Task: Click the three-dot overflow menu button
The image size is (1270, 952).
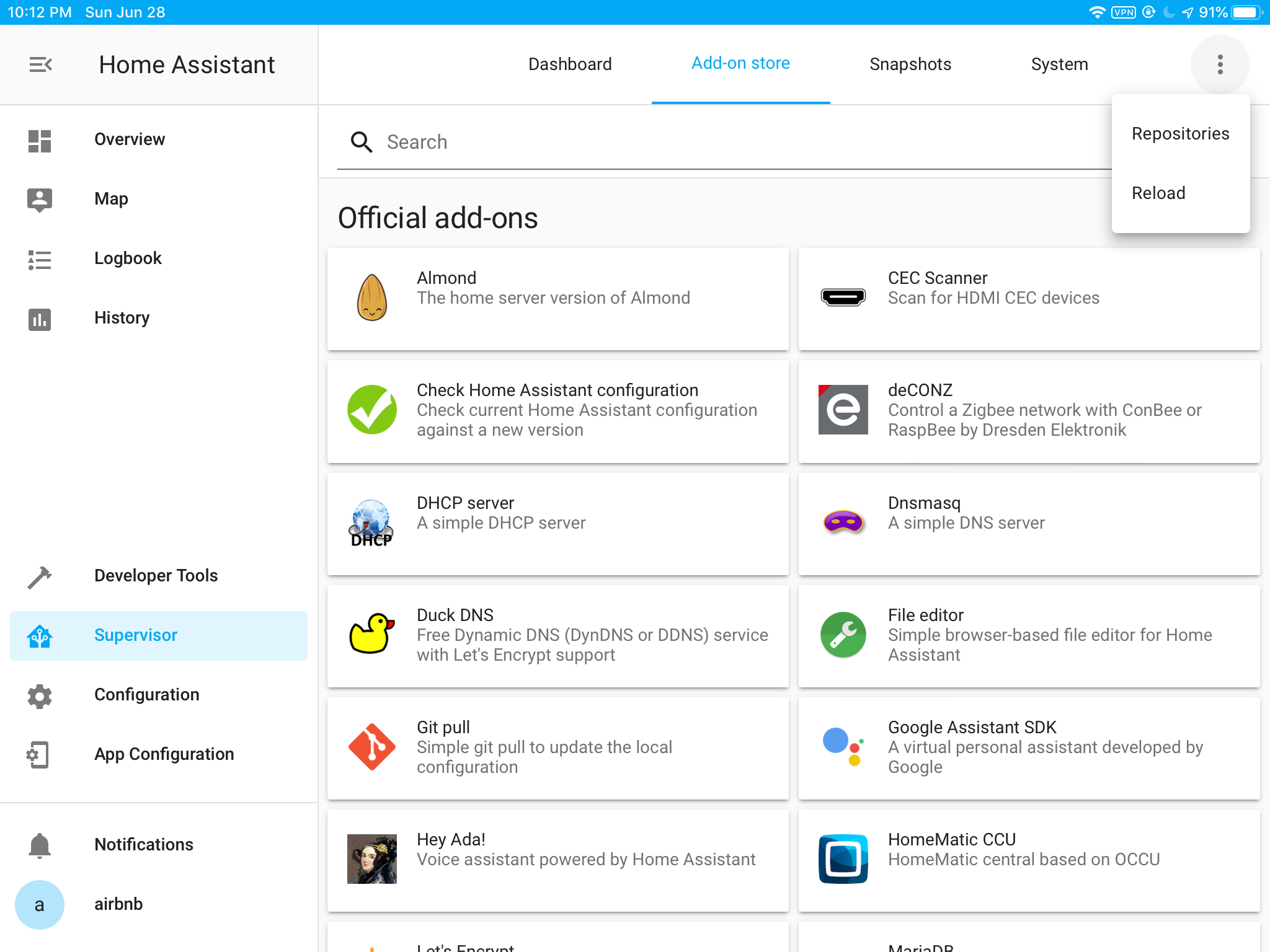Action: tap(1219, 63)
